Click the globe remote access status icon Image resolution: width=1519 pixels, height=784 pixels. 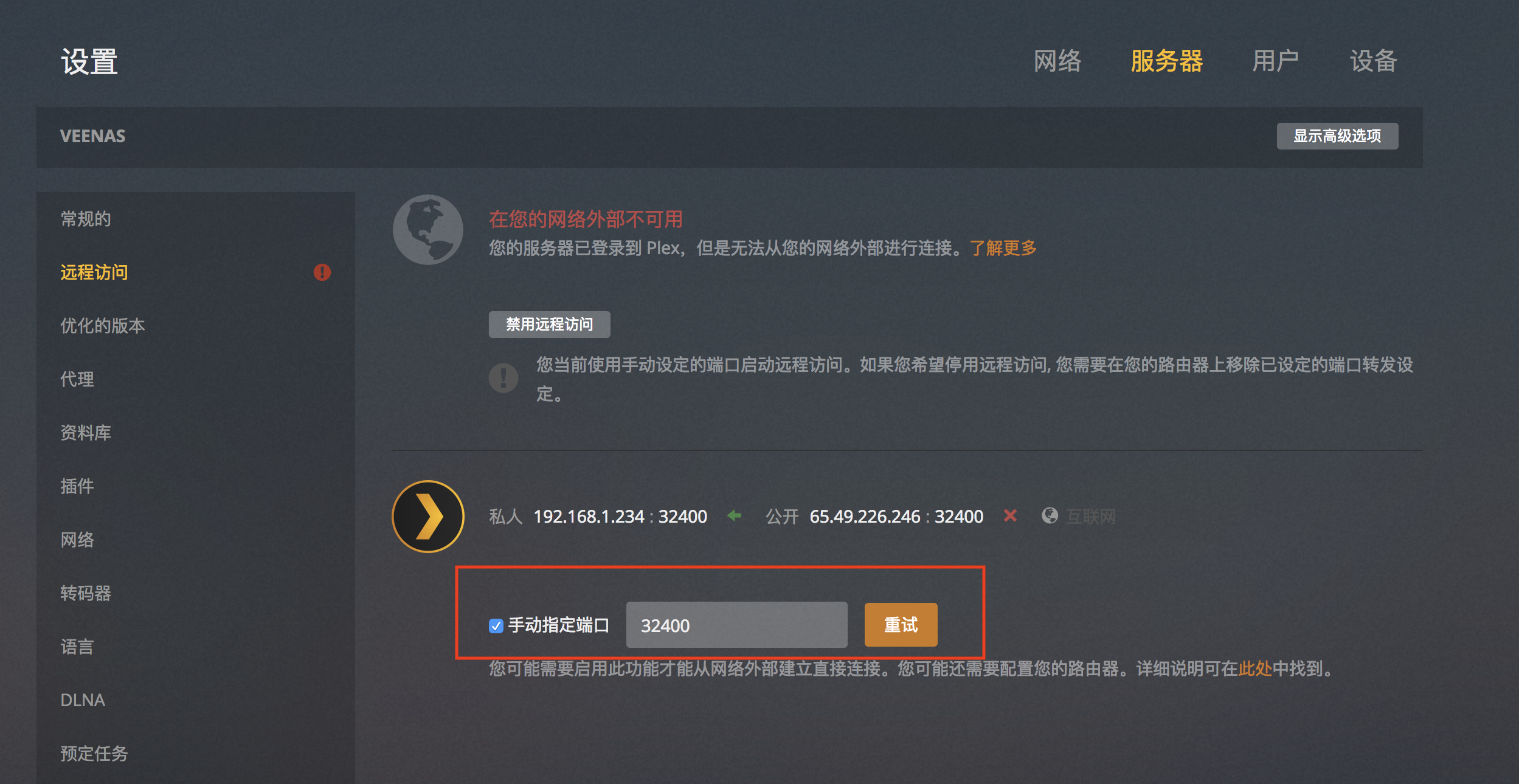tap(428, 230)
